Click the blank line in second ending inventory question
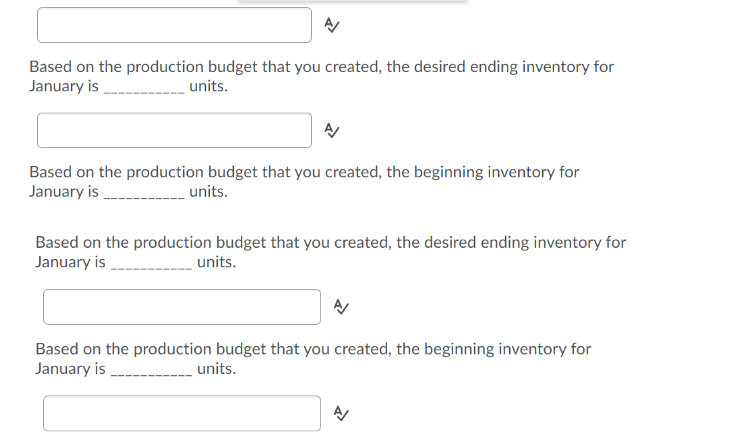This screenshot has width=730, height=441. pos(150,265)
